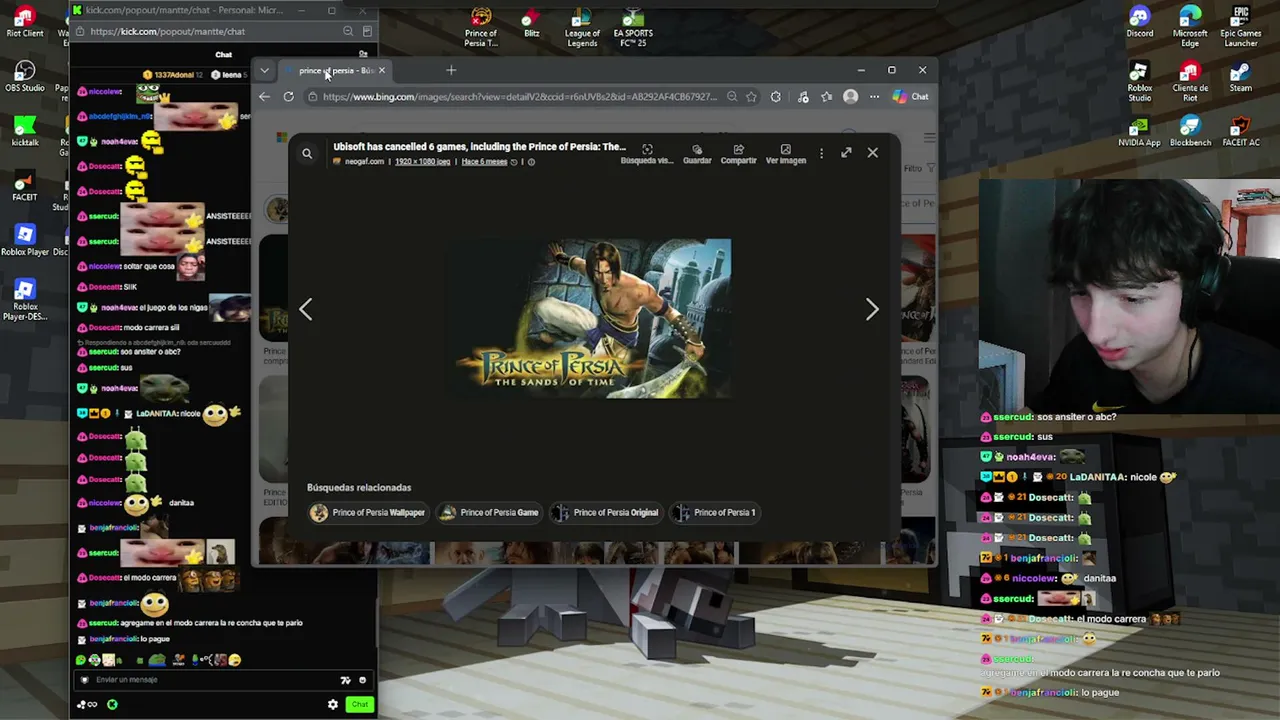Click the 7TV icon in chat input
The width and height of the screenshot is (1280, 720).
[345, 680]
